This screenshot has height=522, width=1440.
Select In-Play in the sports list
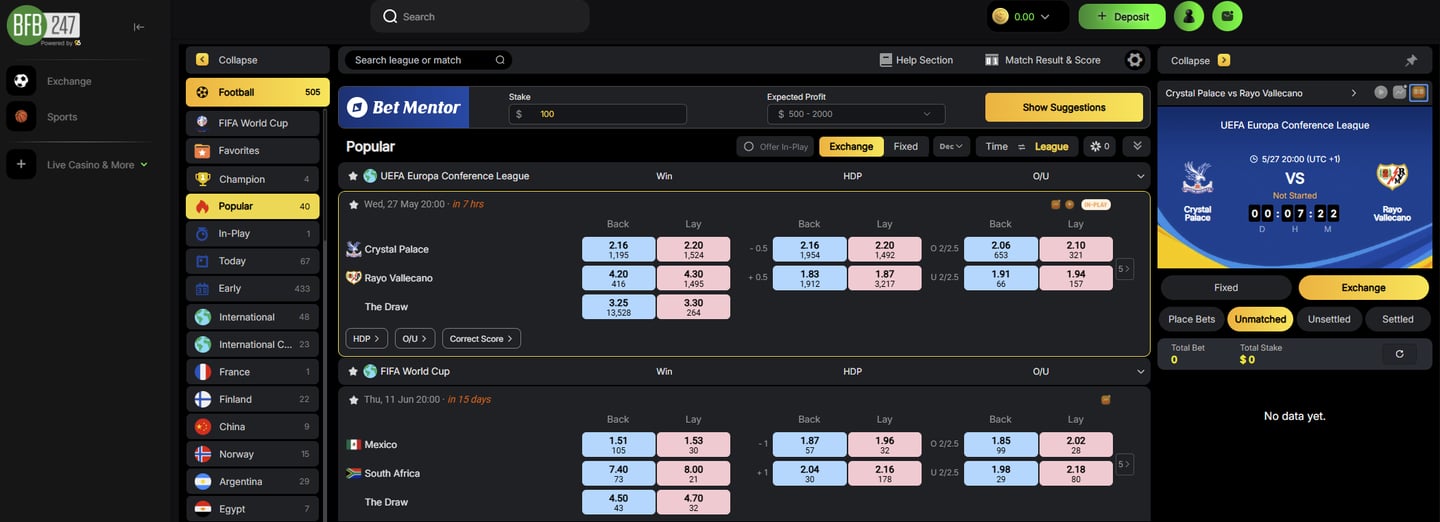click(x=253, y=233)
